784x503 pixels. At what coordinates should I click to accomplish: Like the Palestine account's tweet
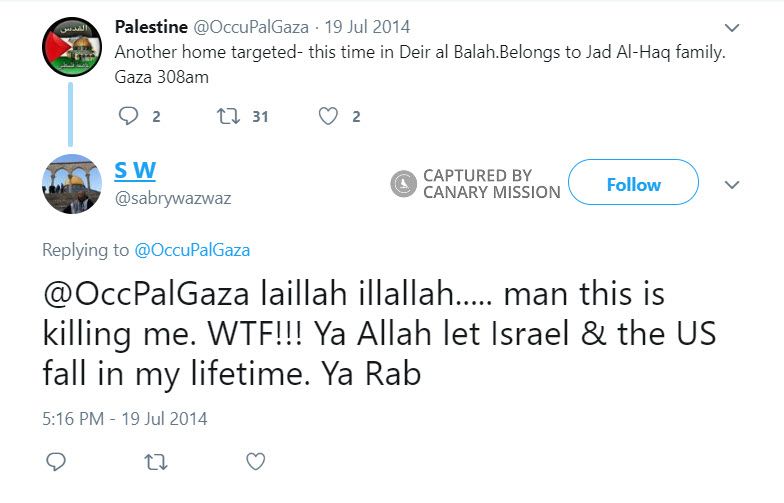coord(328,117)
